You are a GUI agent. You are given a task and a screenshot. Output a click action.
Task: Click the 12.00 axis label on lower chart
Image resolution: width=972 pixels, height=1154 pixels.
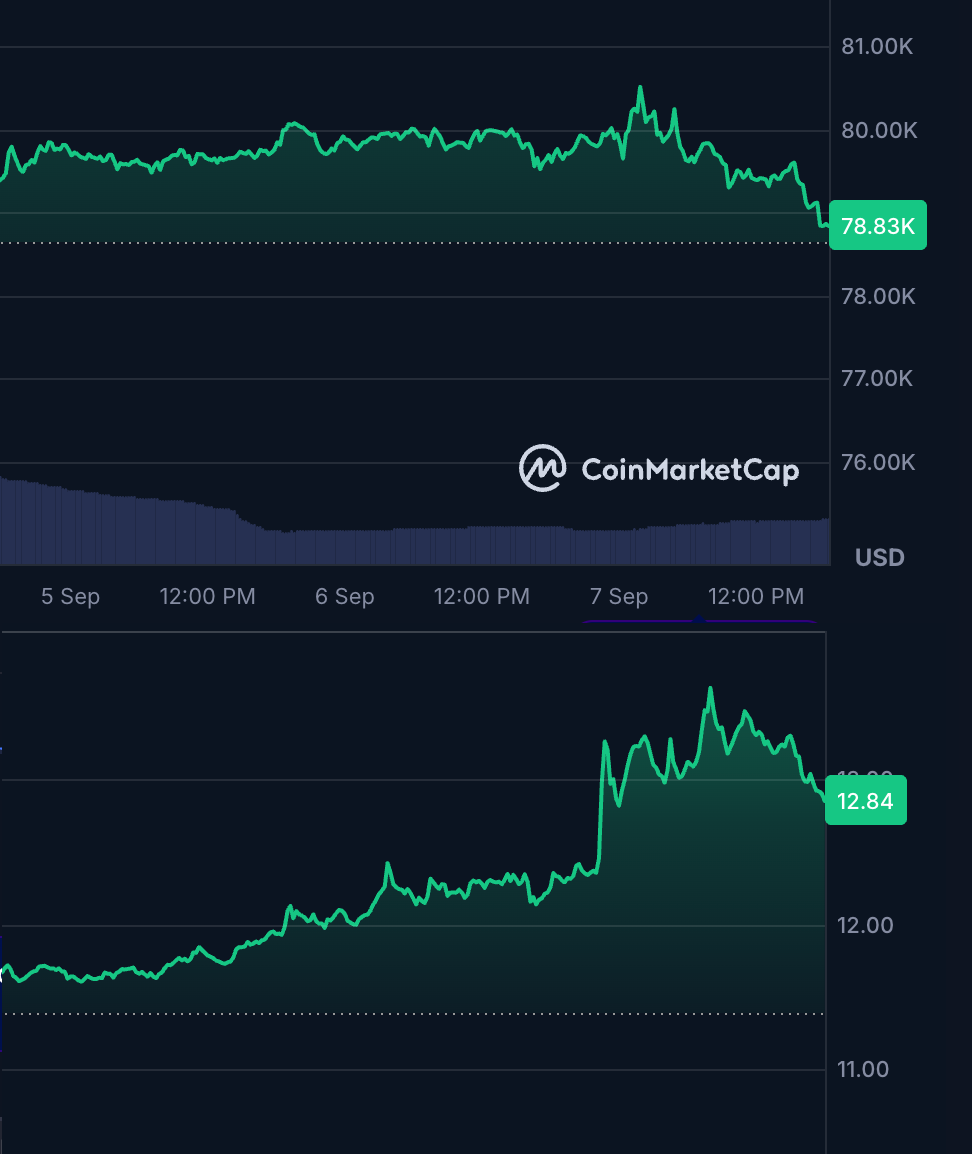coord(865,925)
